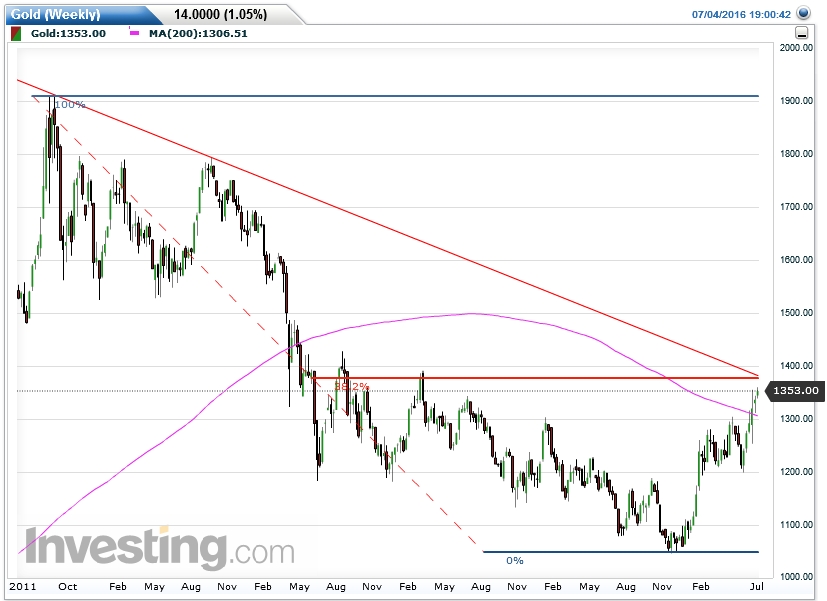This screenshot has width=827, height=601.
Task: Click the 100% Fibonacci label
Action: [x=70, y=104]
